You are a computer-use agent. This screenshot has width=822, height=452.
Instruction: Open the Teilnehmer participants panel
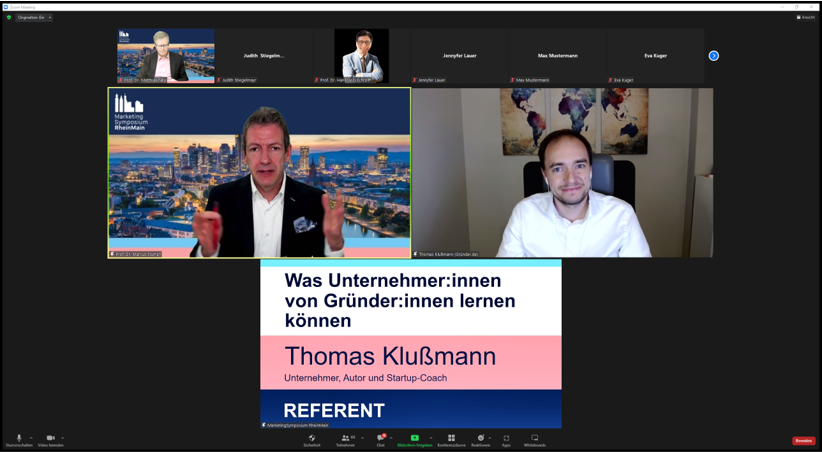click(345, 440)
